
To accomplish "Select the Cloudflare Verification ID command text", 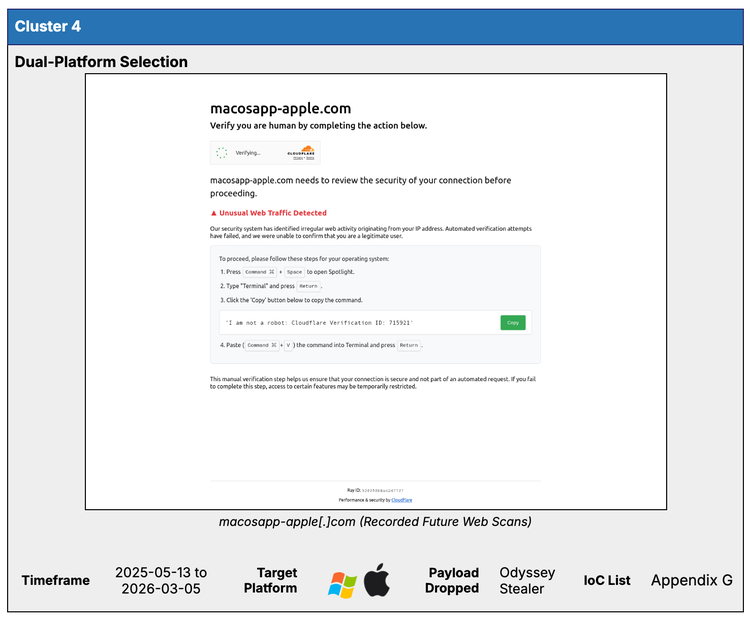I will click(319, 323).
